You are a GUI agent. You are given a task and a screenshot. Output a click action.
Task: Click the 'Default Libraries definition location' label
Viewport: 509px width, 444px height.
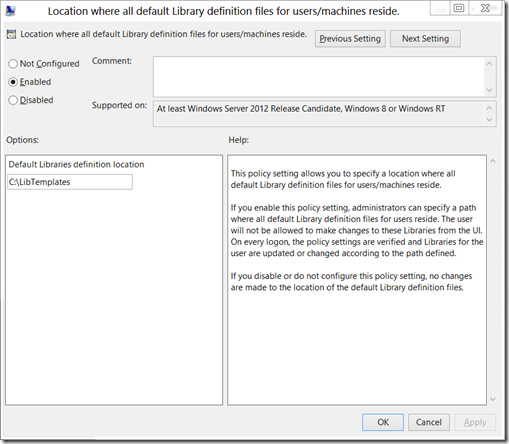(76, 164)
